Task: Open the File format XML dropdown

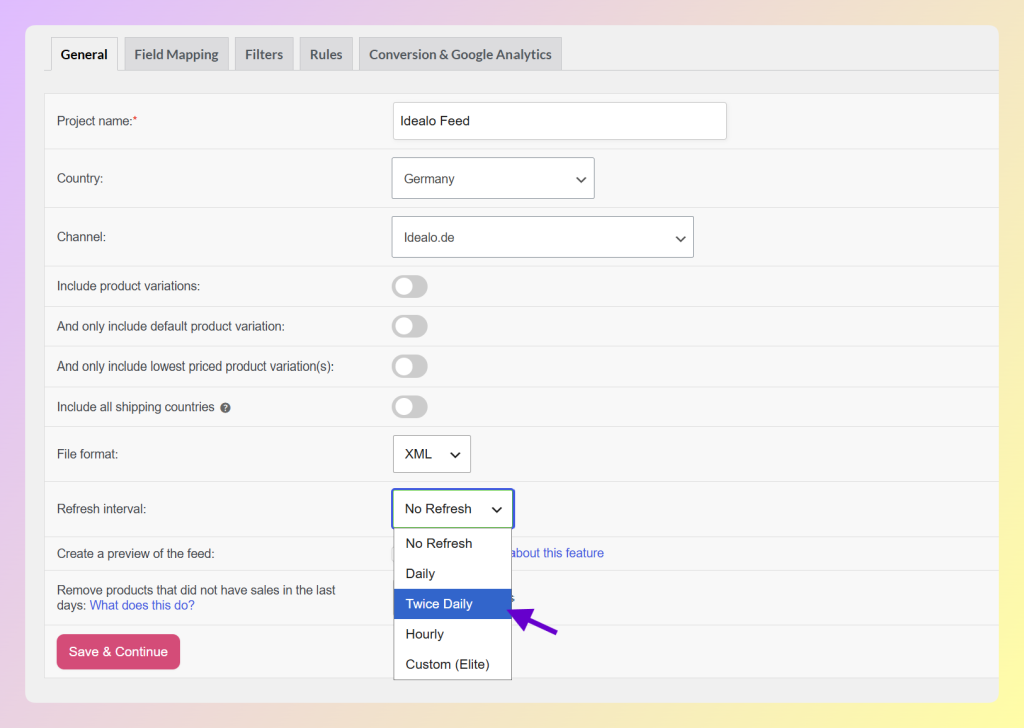Action: [x=432, y=454]
